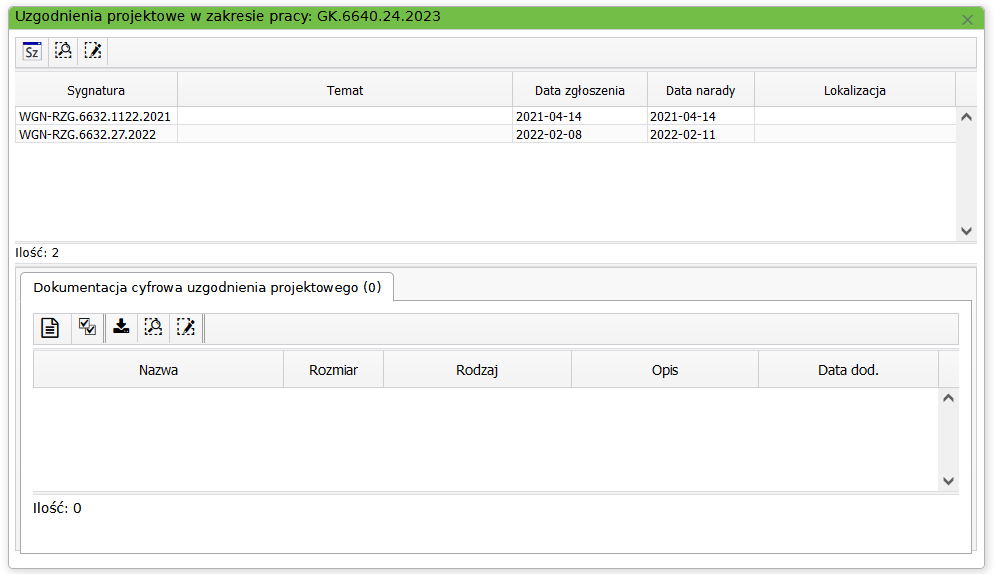The width and height of the screenshot is (994, 574).
Task: Close the Uzgodnienia projektowe window
Action: click(967, 19)
